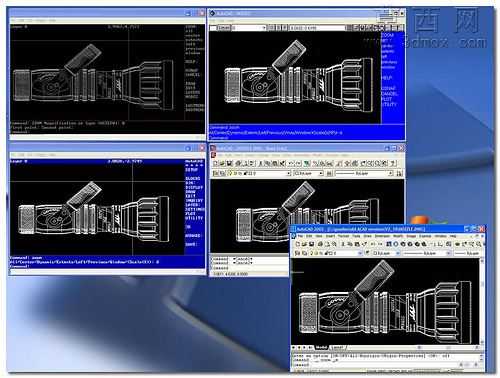Switch to Model tab in AutoCAD 2002 window

[x=321, y=347]
